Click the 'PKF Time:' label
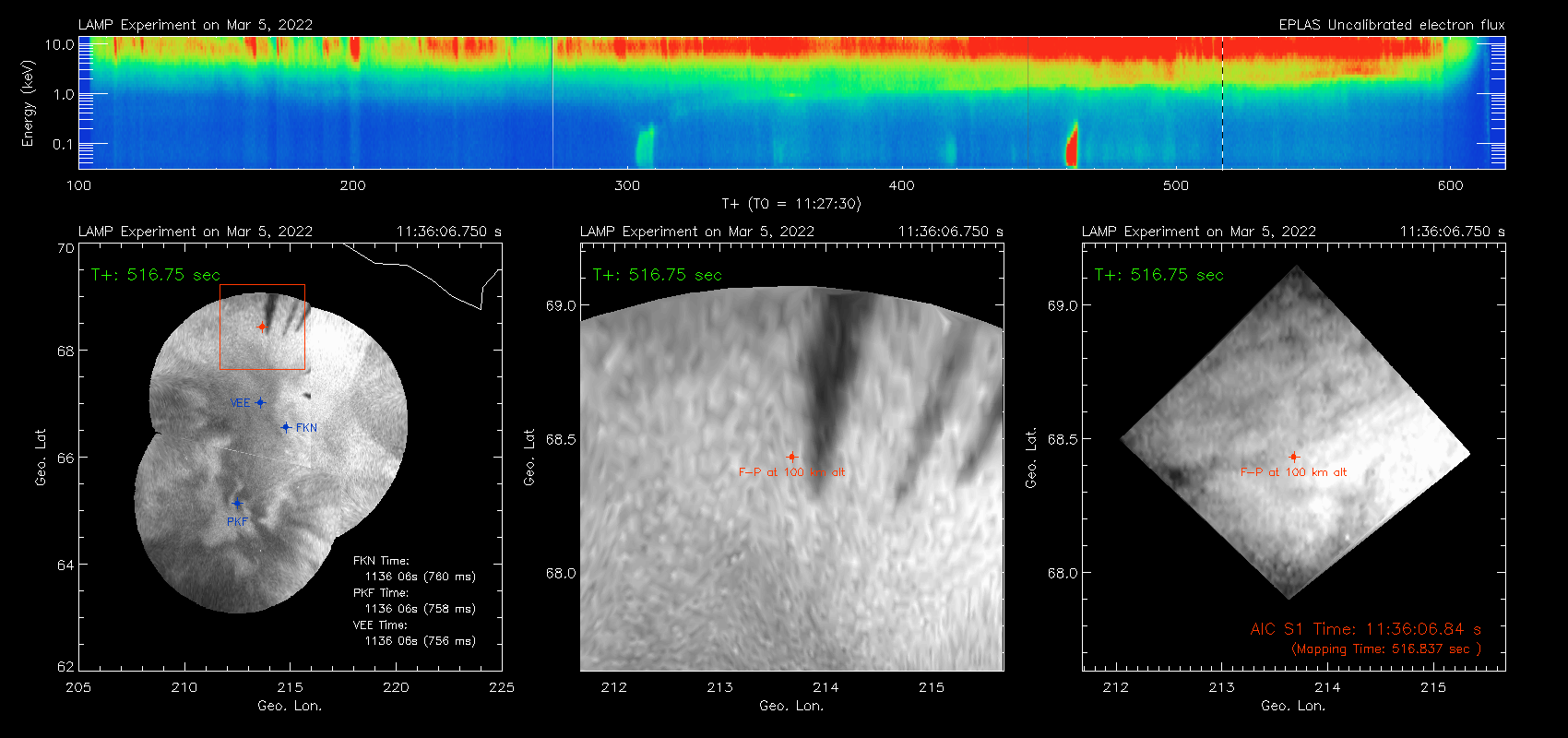 pyautogui.click(x=381, y=592)
